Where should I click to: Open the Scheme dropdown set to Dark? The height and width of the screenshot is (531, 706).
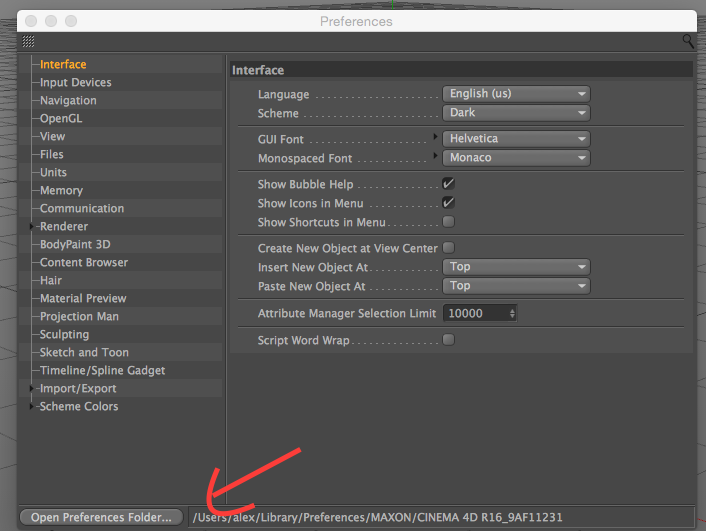click(x=516, y=113)
